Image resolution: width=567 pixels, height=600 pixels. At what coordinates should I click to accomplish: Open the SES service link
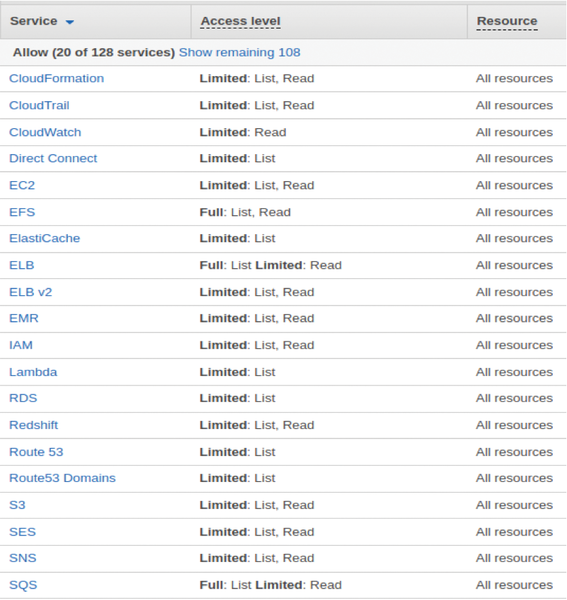22,532
